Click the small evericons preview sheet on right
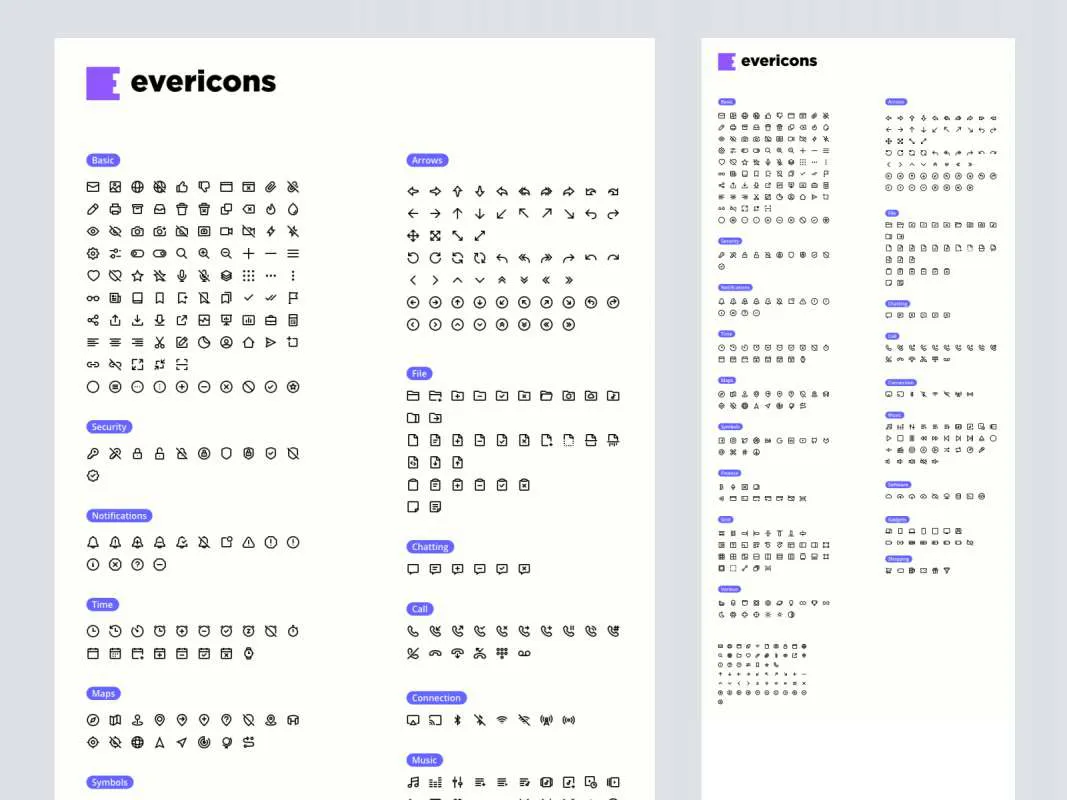The image size is (1067, 800). point(858,400)
